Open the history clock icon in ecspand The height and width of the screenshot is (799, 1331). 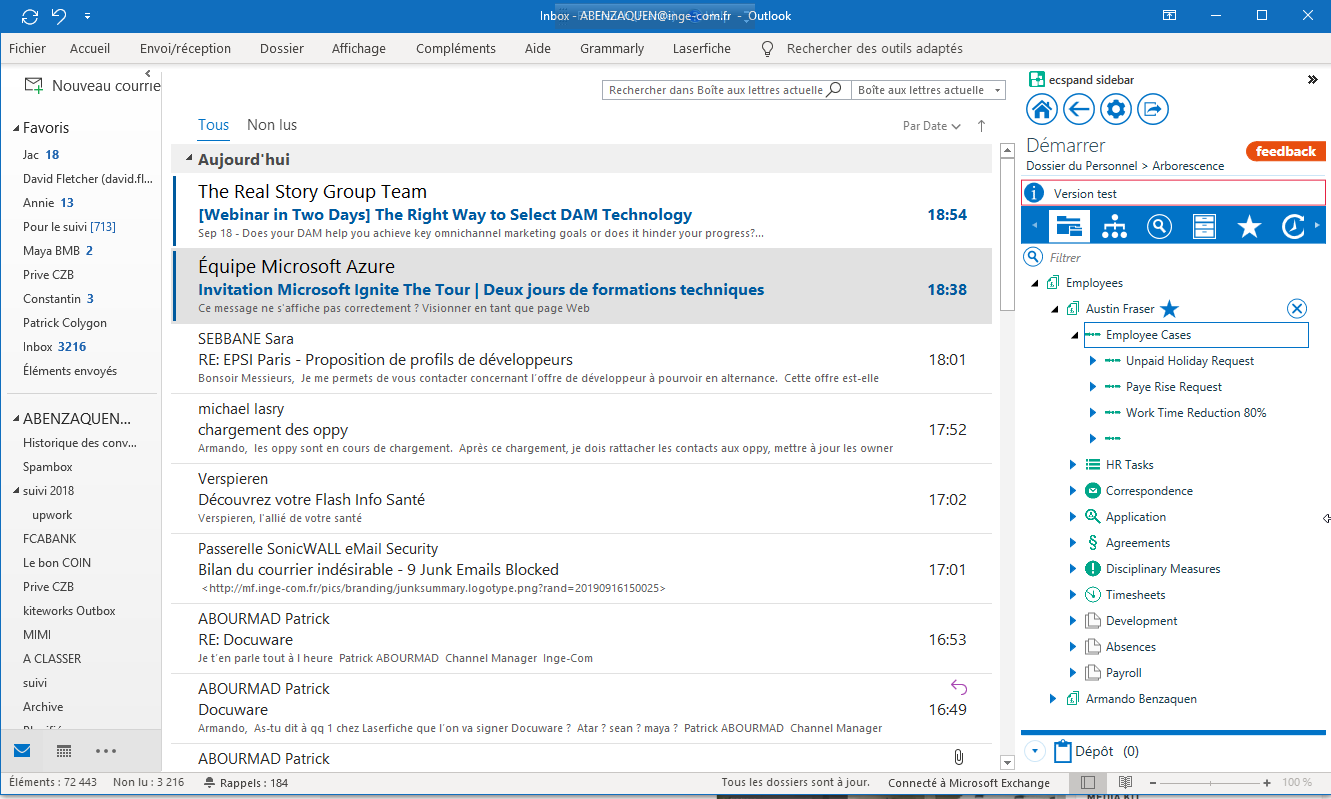1293,227
